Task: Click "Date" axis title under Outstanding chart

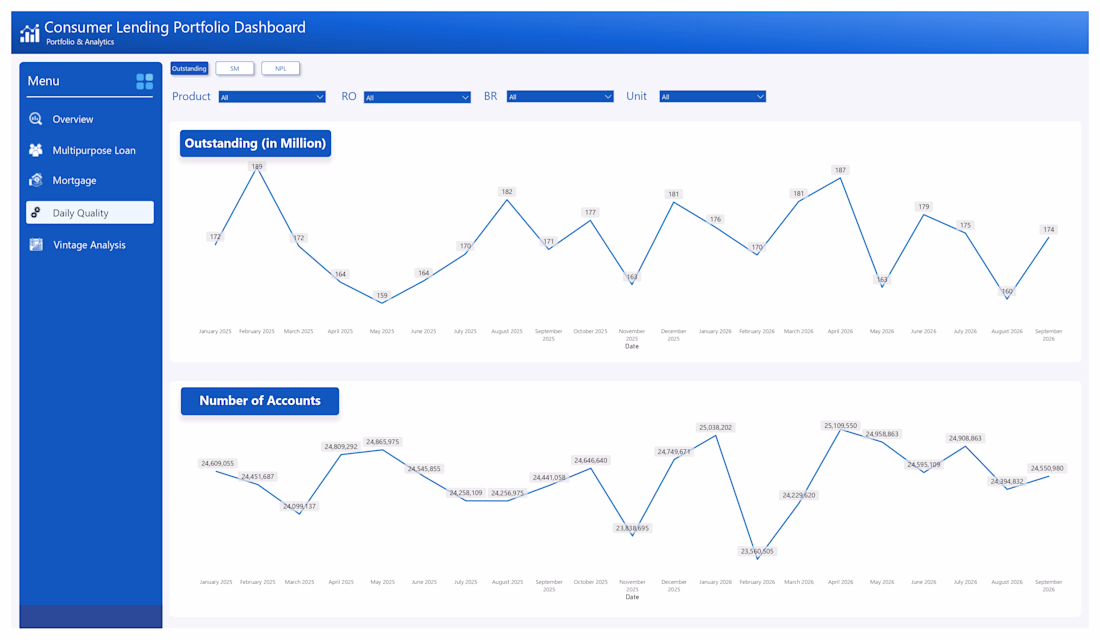Action: coord(631,347)
